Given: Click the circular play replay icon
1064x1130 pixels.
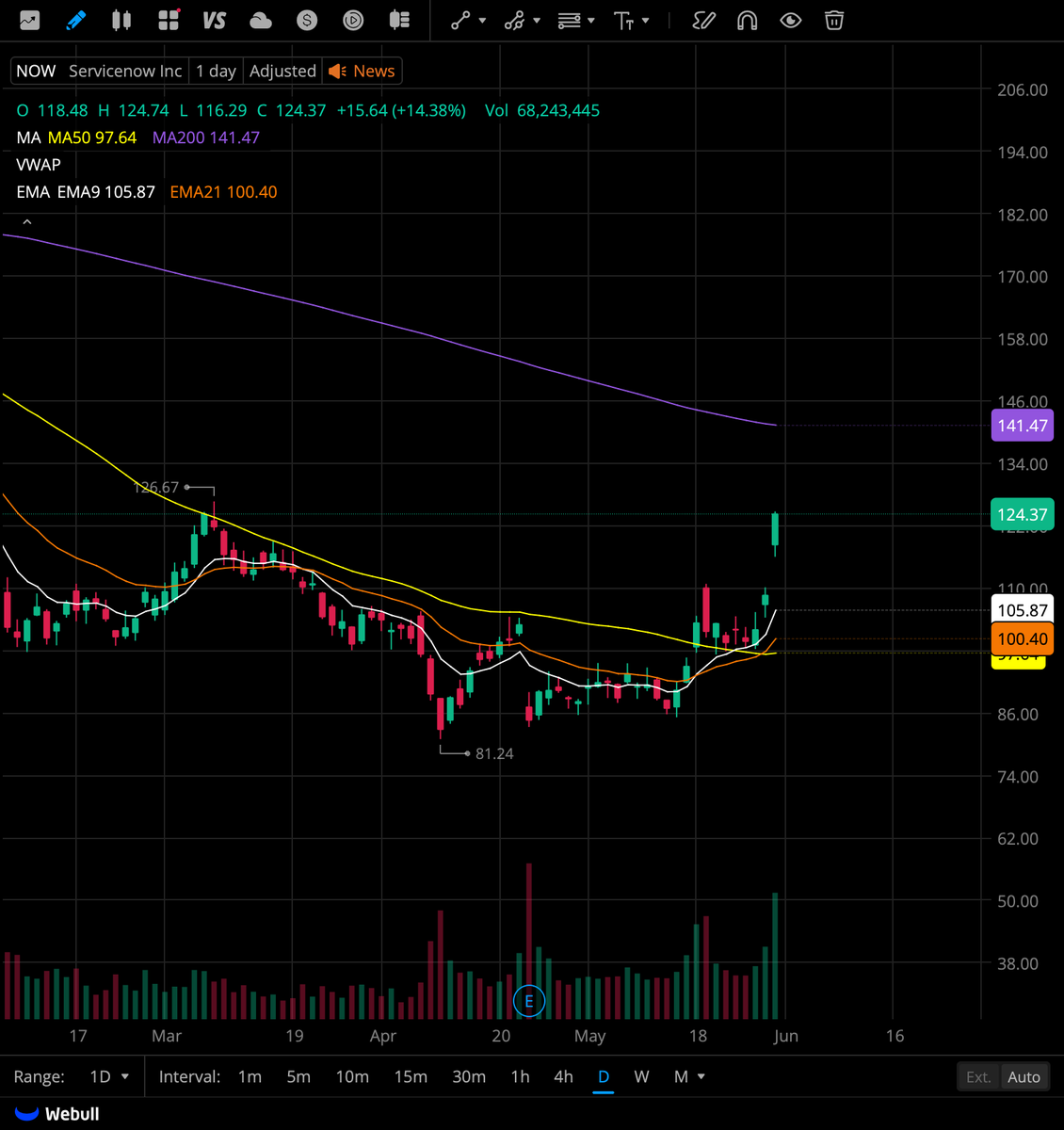Looking at the screenshot, I should tap(353, 20).
